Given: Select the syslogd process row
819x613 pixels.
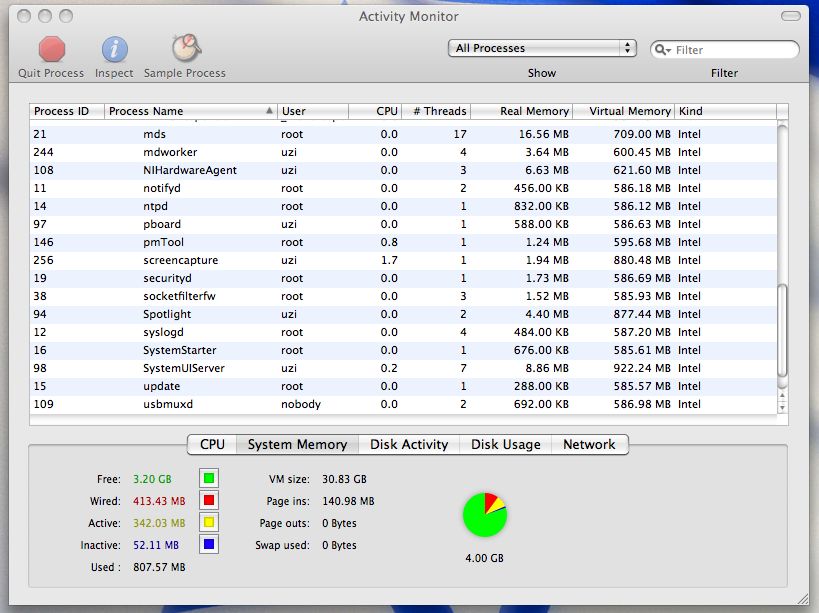Looking at the screenshot, I should point(403,333).
